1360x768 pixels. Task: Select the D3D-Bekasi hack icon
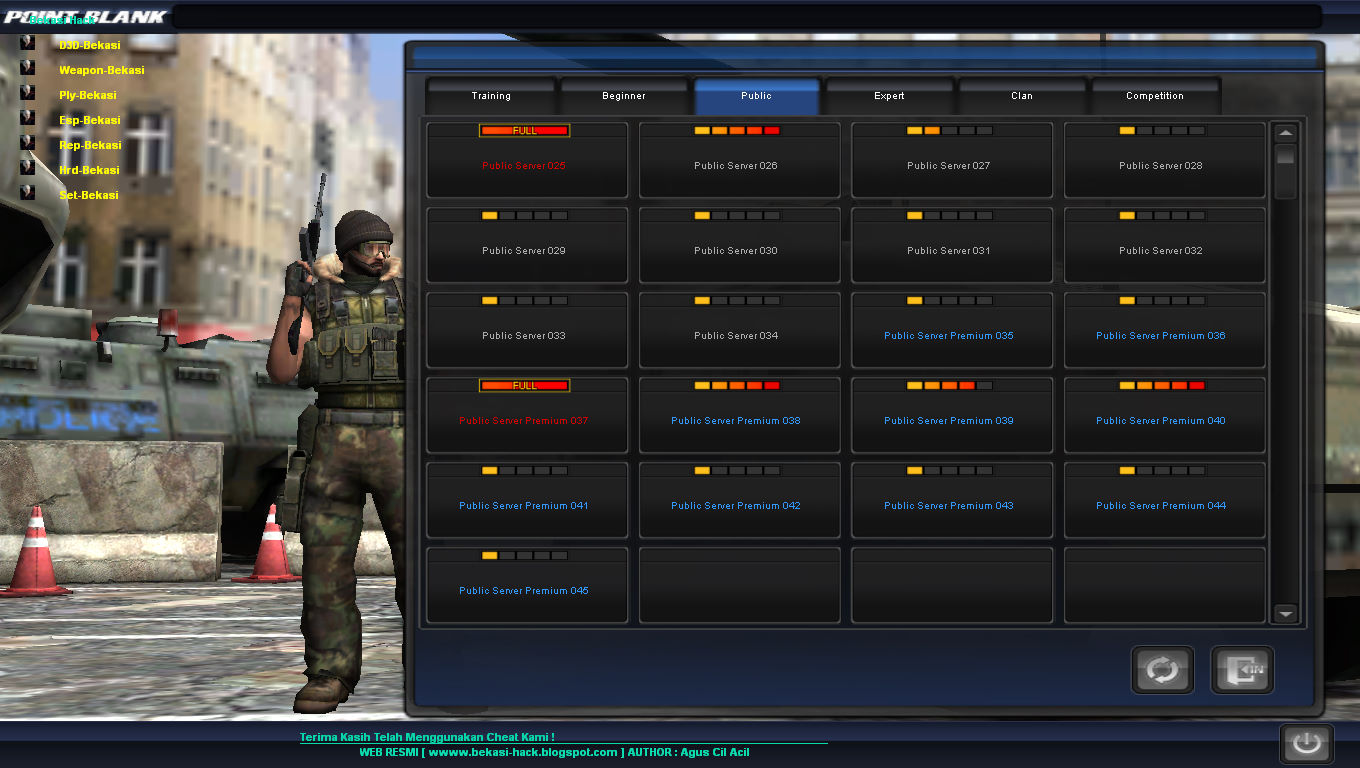point(25,44)
